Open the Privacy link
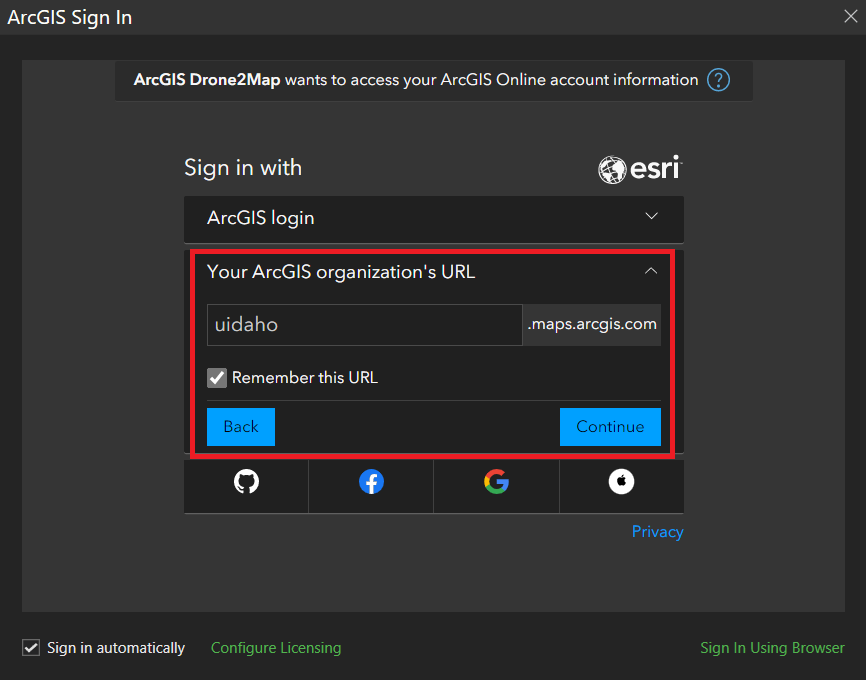Viewport: 866px width, 680px height. point(657,532)
